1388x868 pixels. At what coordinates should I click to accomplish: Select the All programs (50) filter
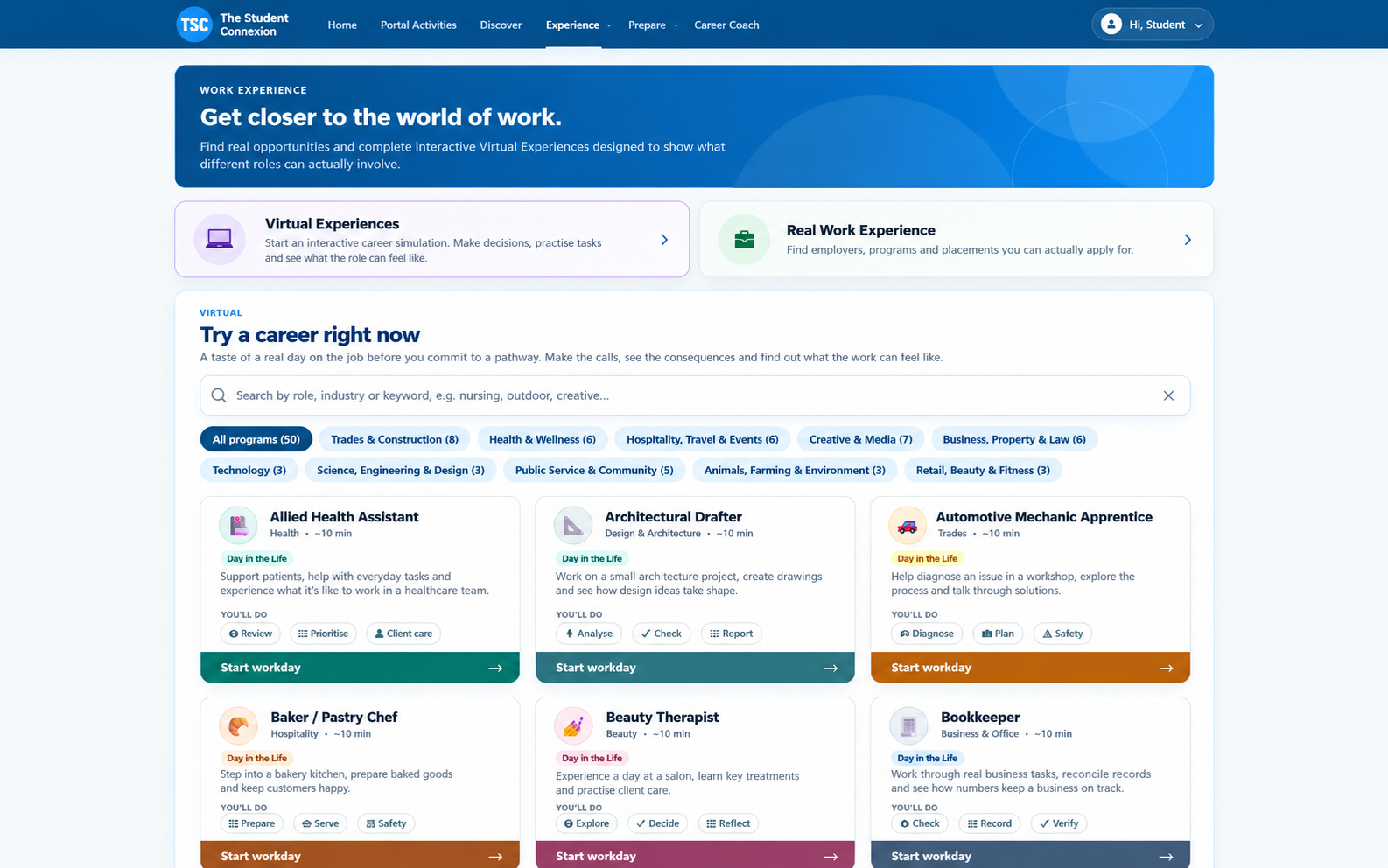click(256, 439)
